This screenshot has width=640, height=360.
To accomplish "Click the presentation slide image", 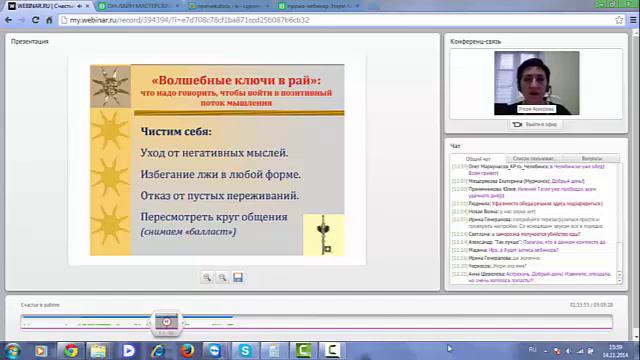I will [x=217, y=160].
